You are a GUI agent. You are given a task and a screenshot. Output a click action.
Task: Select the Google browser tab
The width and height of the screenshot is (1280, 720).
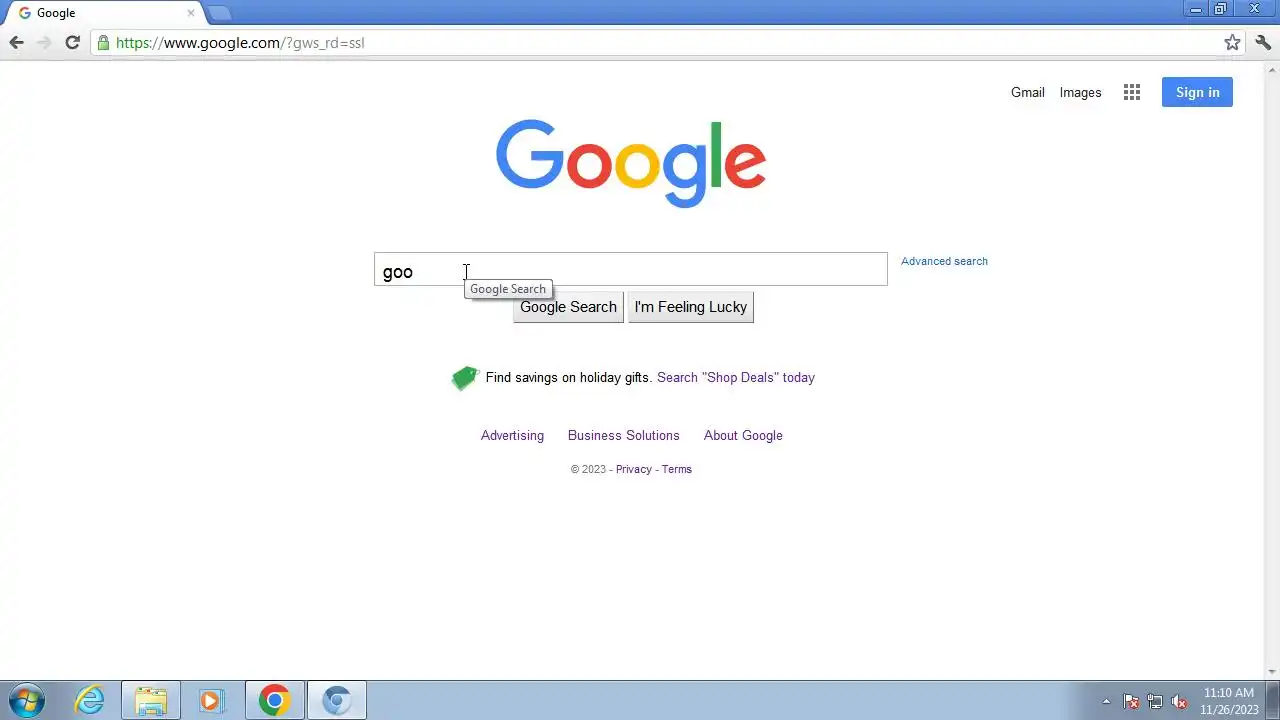[103, 13]
